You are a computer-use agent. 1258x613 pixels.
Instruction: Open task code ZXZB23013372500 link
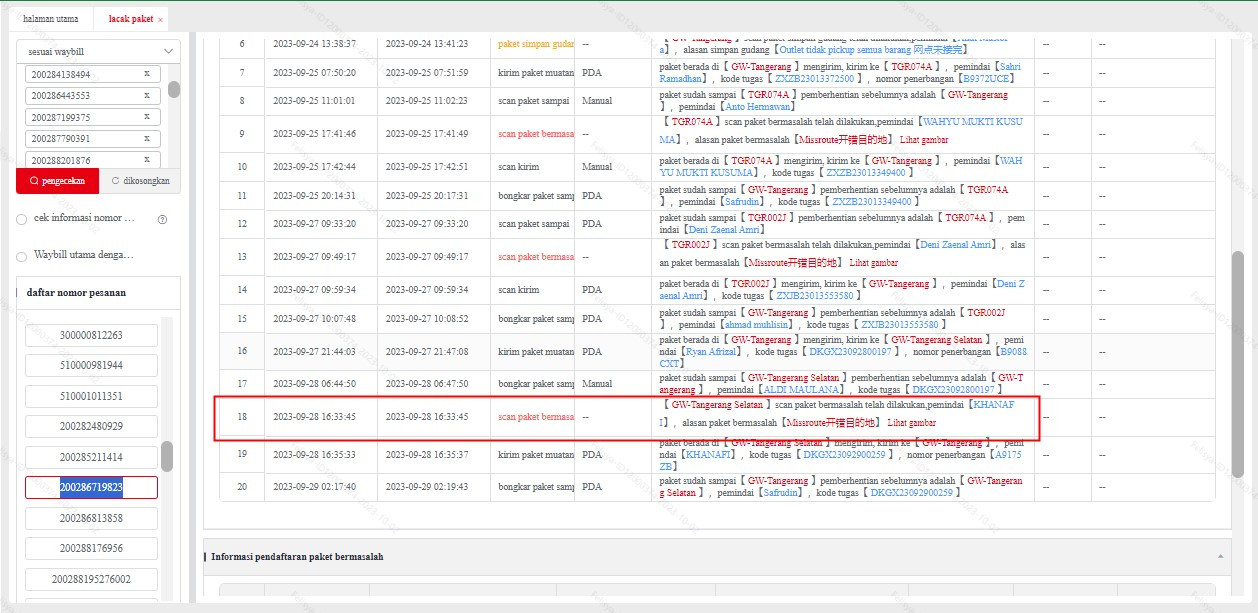pyautogui.click(x=814, y=78)
